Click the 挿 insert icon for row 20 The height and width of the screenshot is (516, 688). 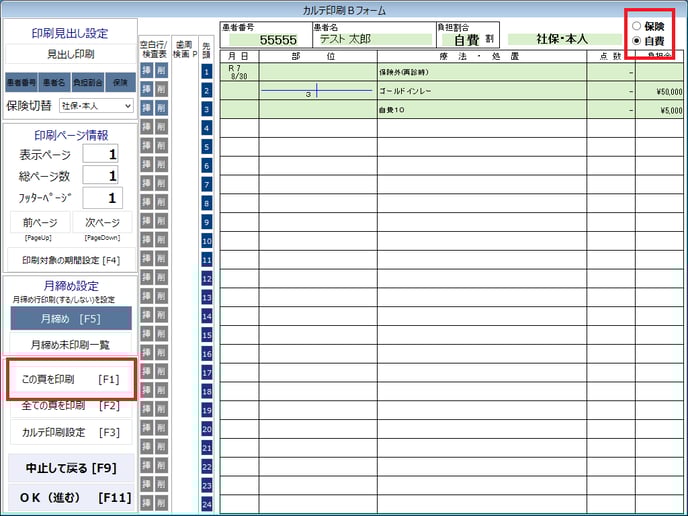145,428
